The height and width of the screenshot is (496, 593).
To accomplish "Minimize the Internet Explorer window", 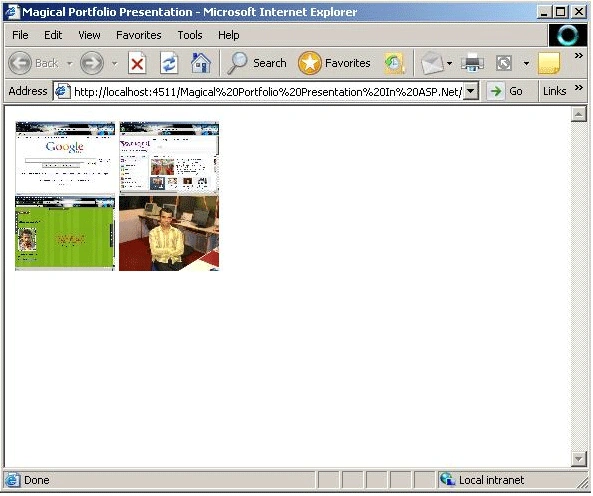I will (x=544, y=12).
